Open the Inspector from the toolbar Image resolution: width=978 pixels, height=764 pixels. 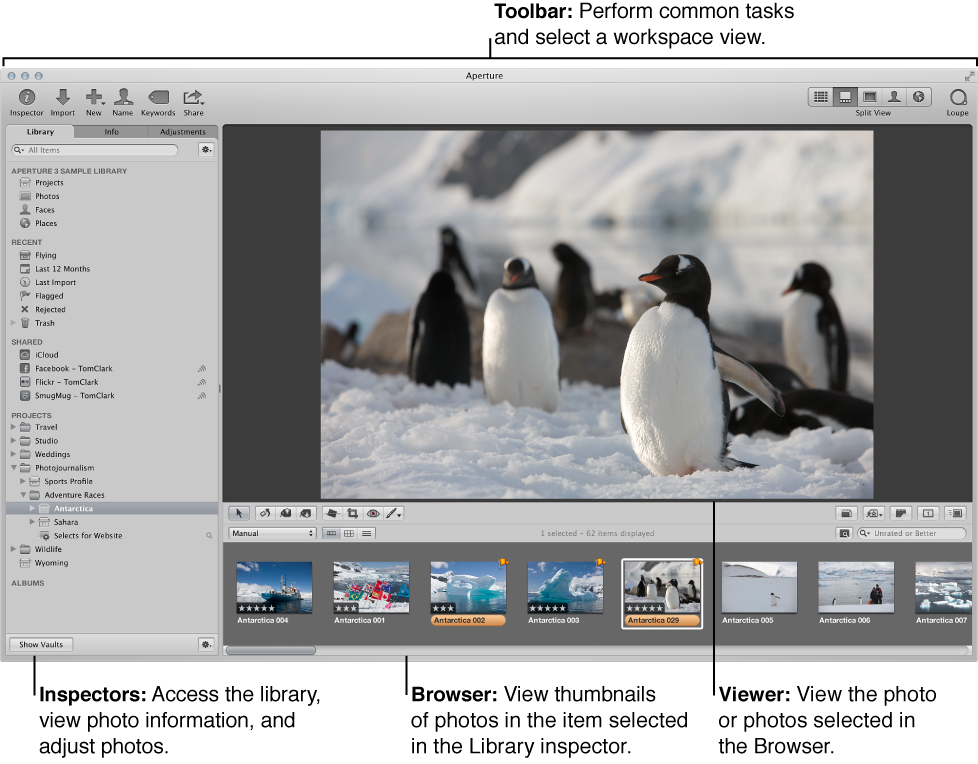click(x=27, y=97)
